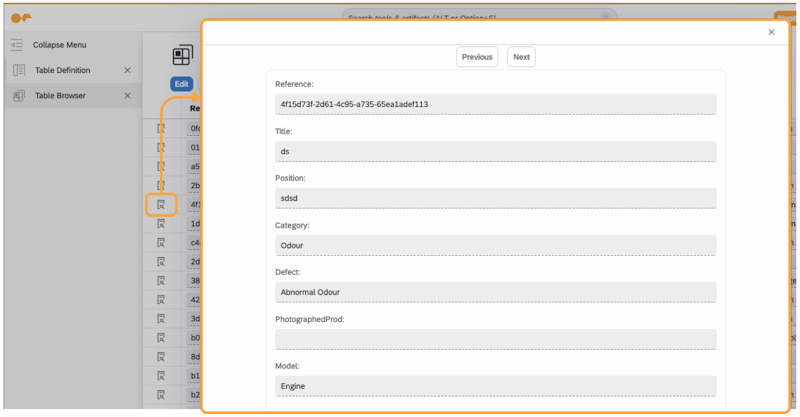800x417 pixels.
Task: Close the record detail dialog
Action: point(771,32)
